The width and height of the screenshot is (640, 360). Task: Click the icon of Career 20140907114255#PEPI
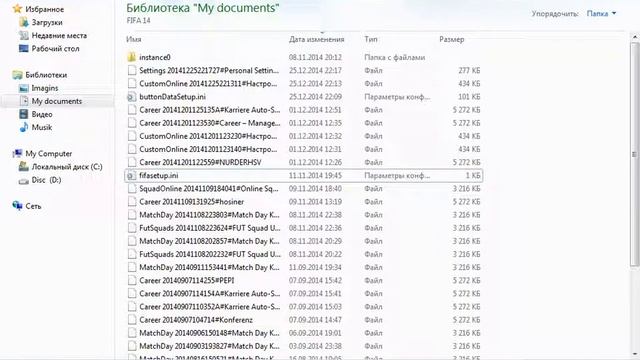(x=131, y=280)
